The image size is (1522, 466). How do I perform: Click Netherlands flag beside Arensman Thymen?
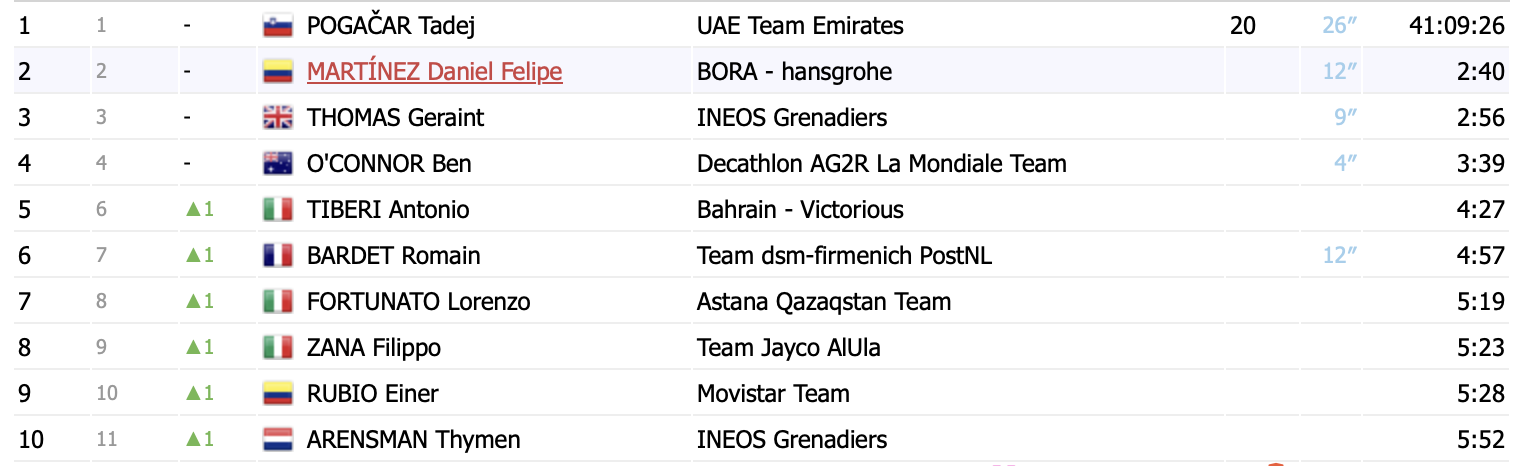point(277,440)
